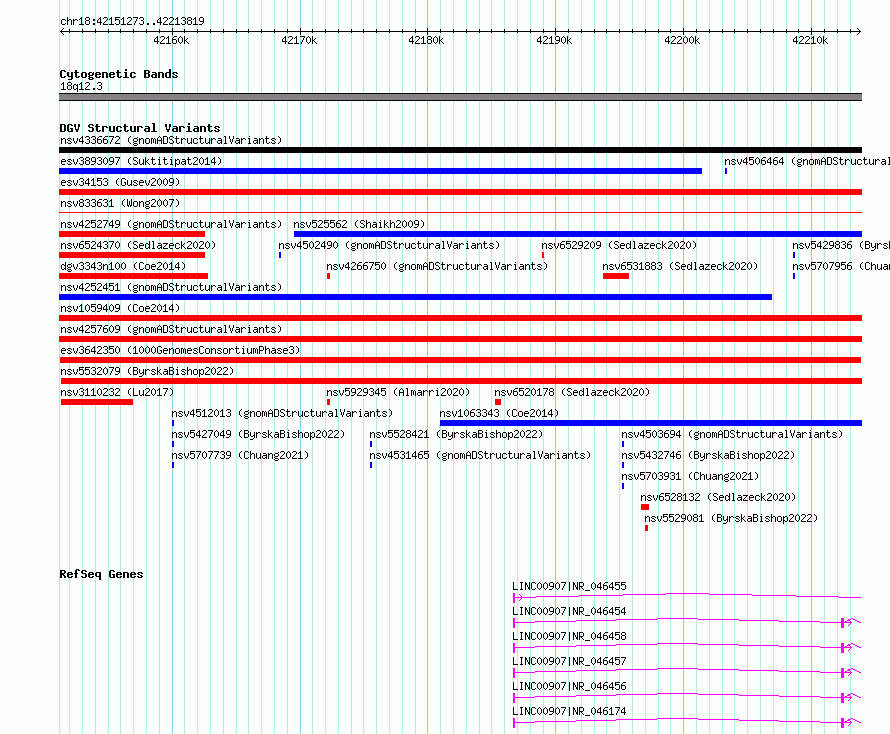Click the blue nsv1063343 variant bar

pos(651,423)
